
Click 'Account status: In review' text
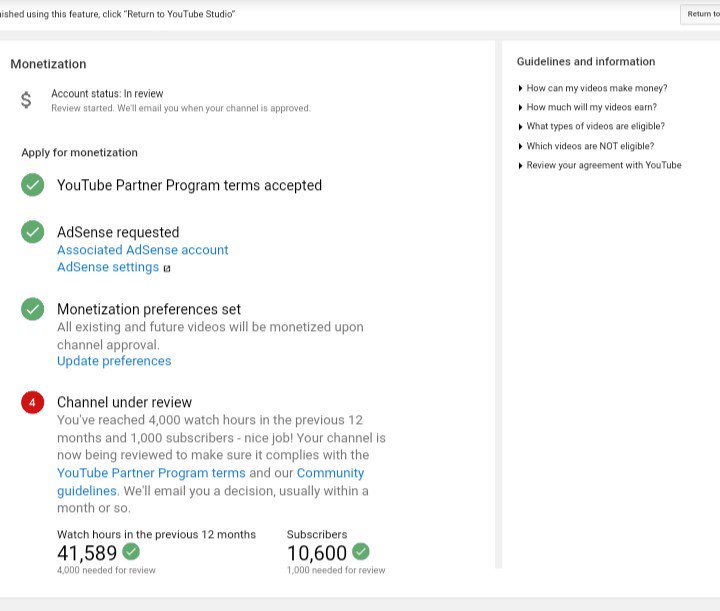[107, 94]
